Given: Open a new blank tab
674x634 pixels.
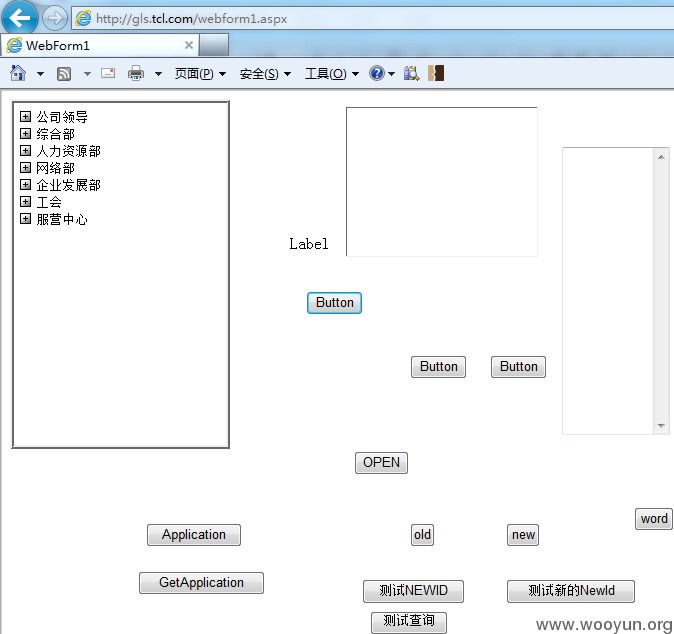Looking at the screenshot, I should click(214, 46).
